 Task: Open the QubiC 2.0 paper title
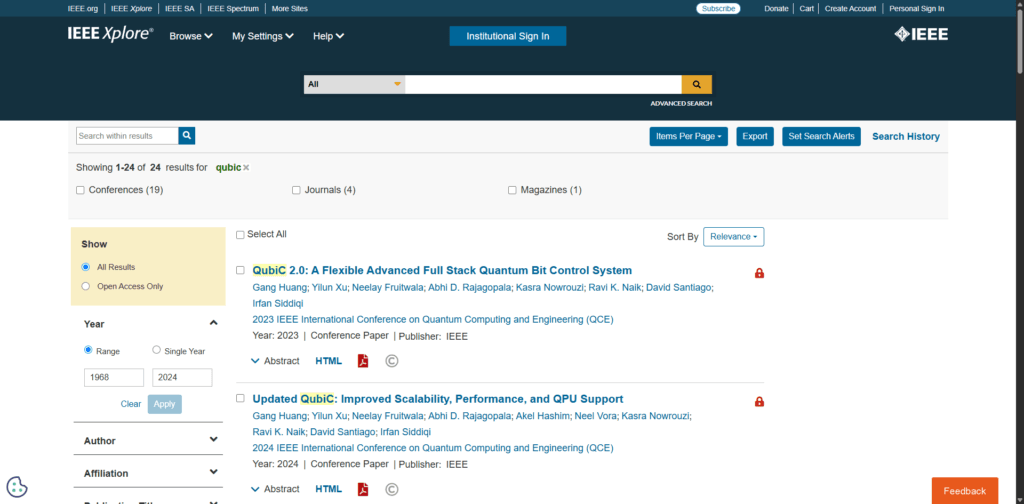point(442,270)
